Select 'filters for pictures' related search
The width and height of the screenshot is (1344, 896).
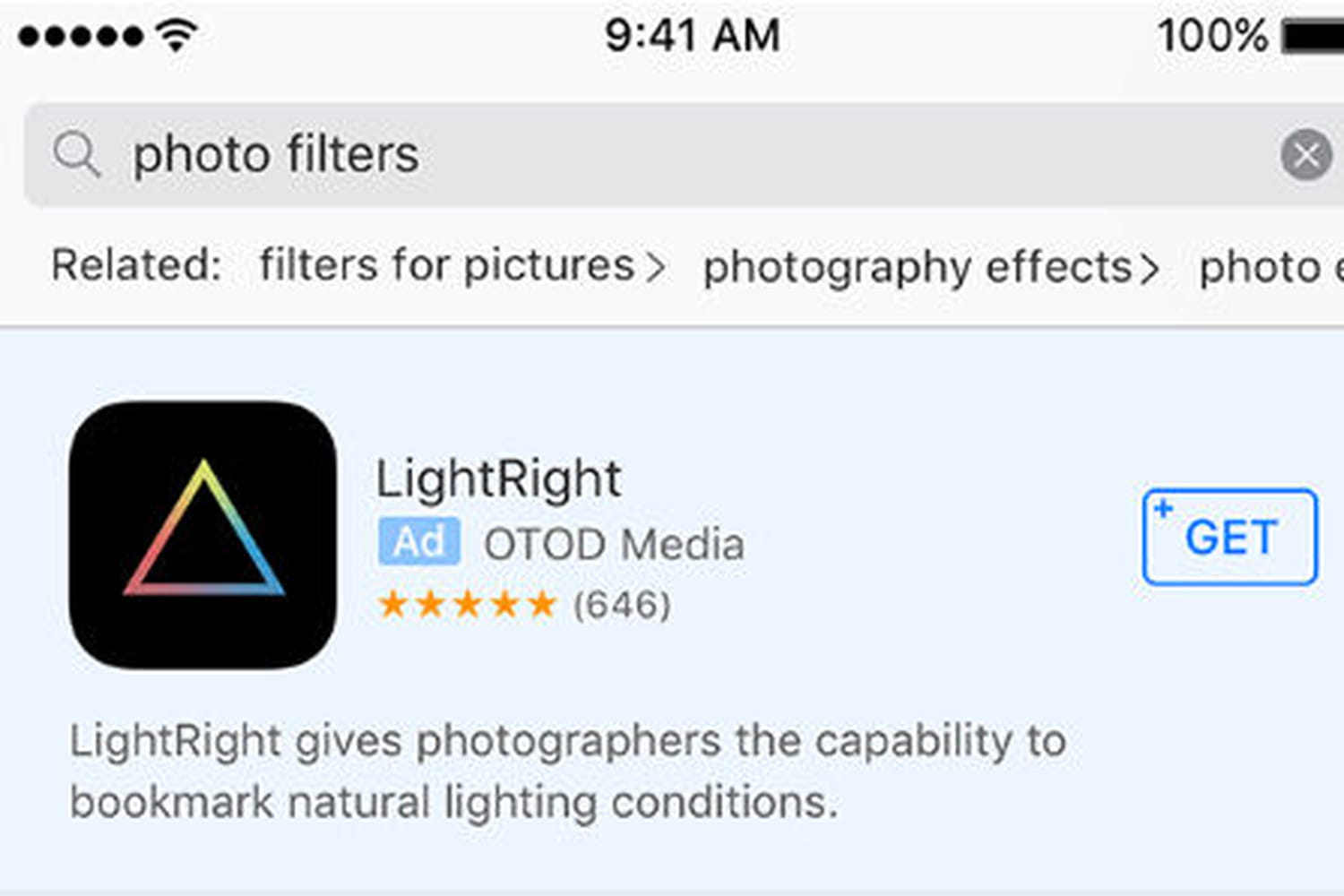pos(447,265)
